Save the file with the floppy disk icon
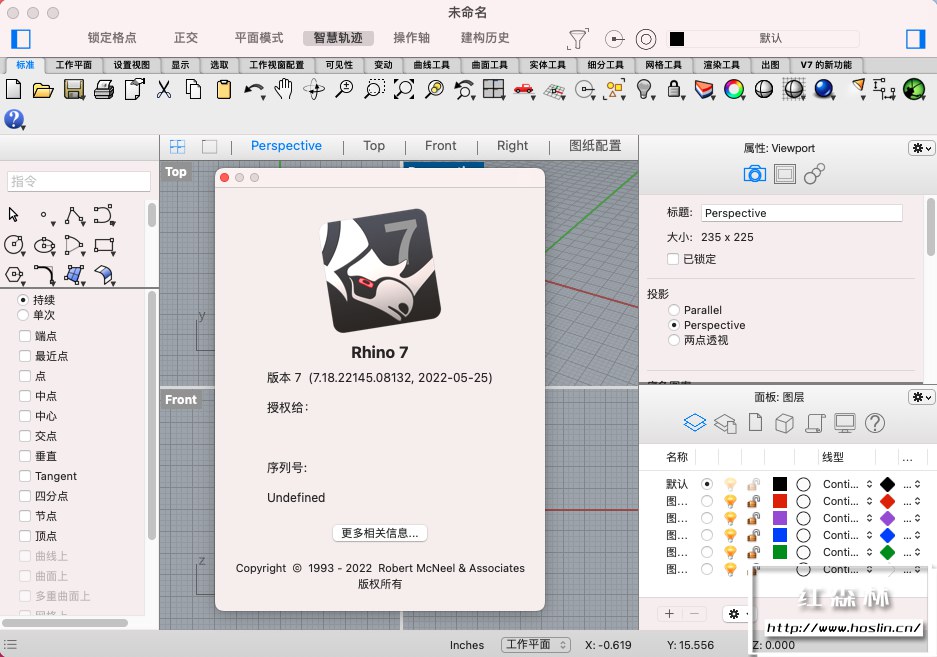Image resolution: width=937 pixels, height=657 pixels. [x=74, y=90]
